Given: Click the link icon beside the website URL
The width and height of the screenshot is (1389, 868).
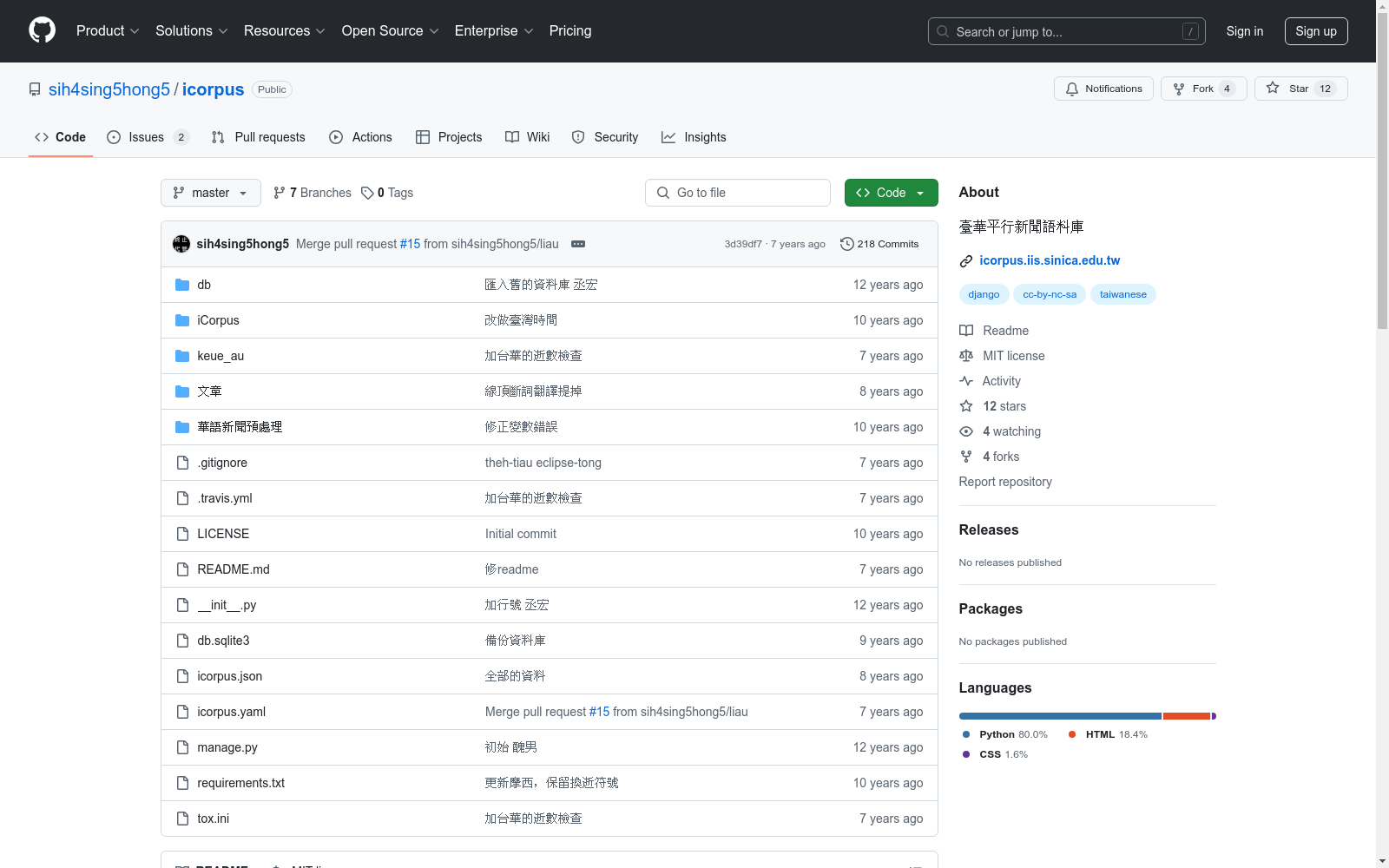Looking at the screenshot, I should 966,261.
